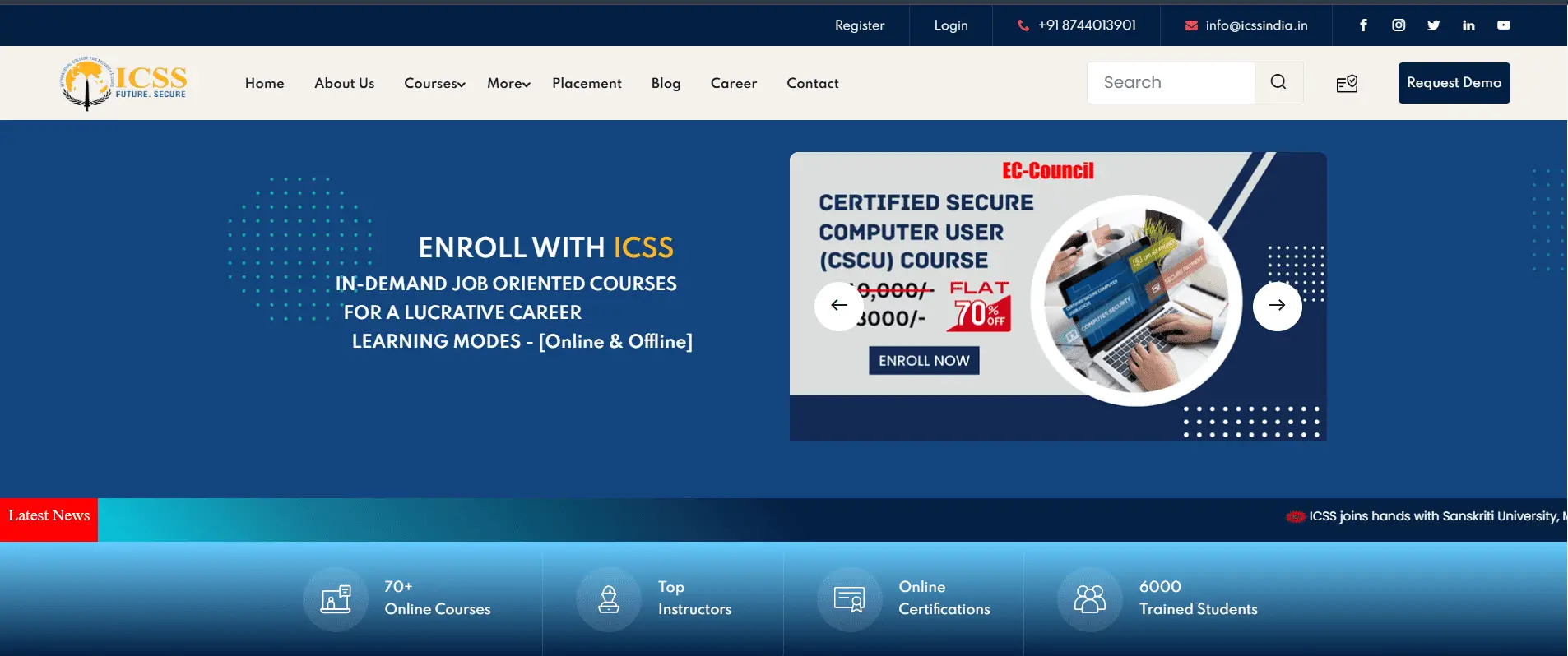Click the Register link

coord(860,25)
